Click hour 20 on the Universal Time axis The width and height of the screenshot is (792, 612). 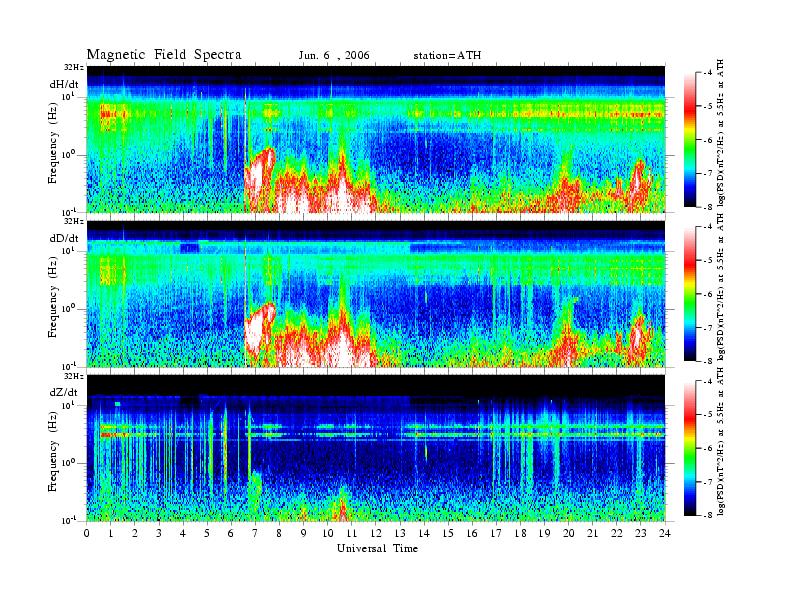569,533
